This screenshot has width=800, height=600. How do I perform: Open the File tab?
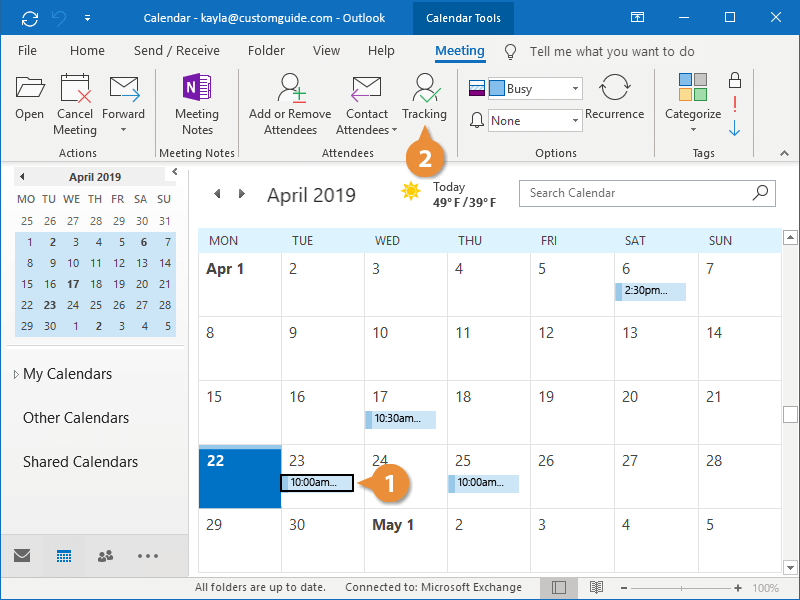[x=27, y=51]
